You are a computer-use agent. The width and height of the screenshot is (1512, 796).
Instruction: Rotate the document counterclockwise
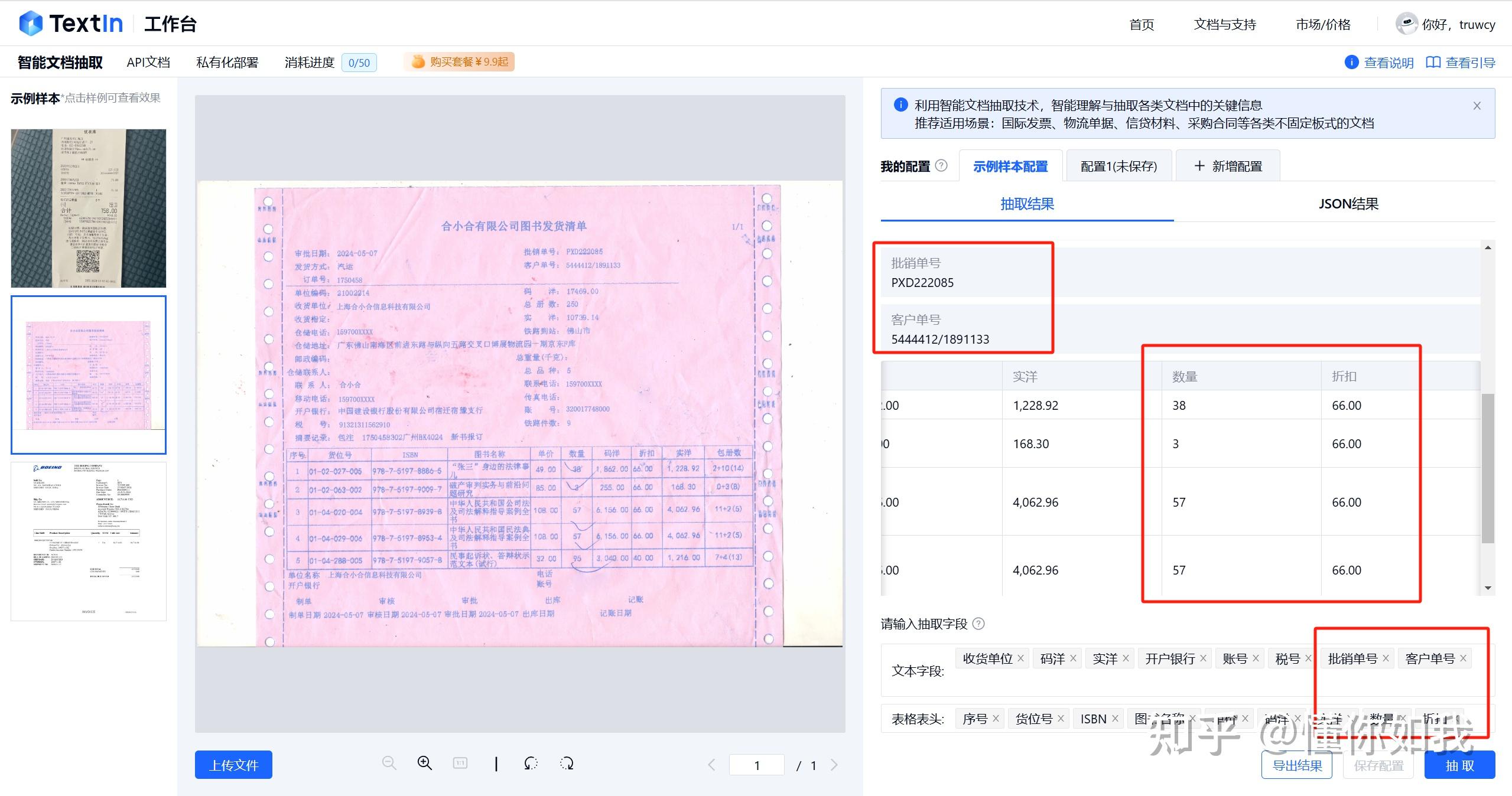point(531,764)
